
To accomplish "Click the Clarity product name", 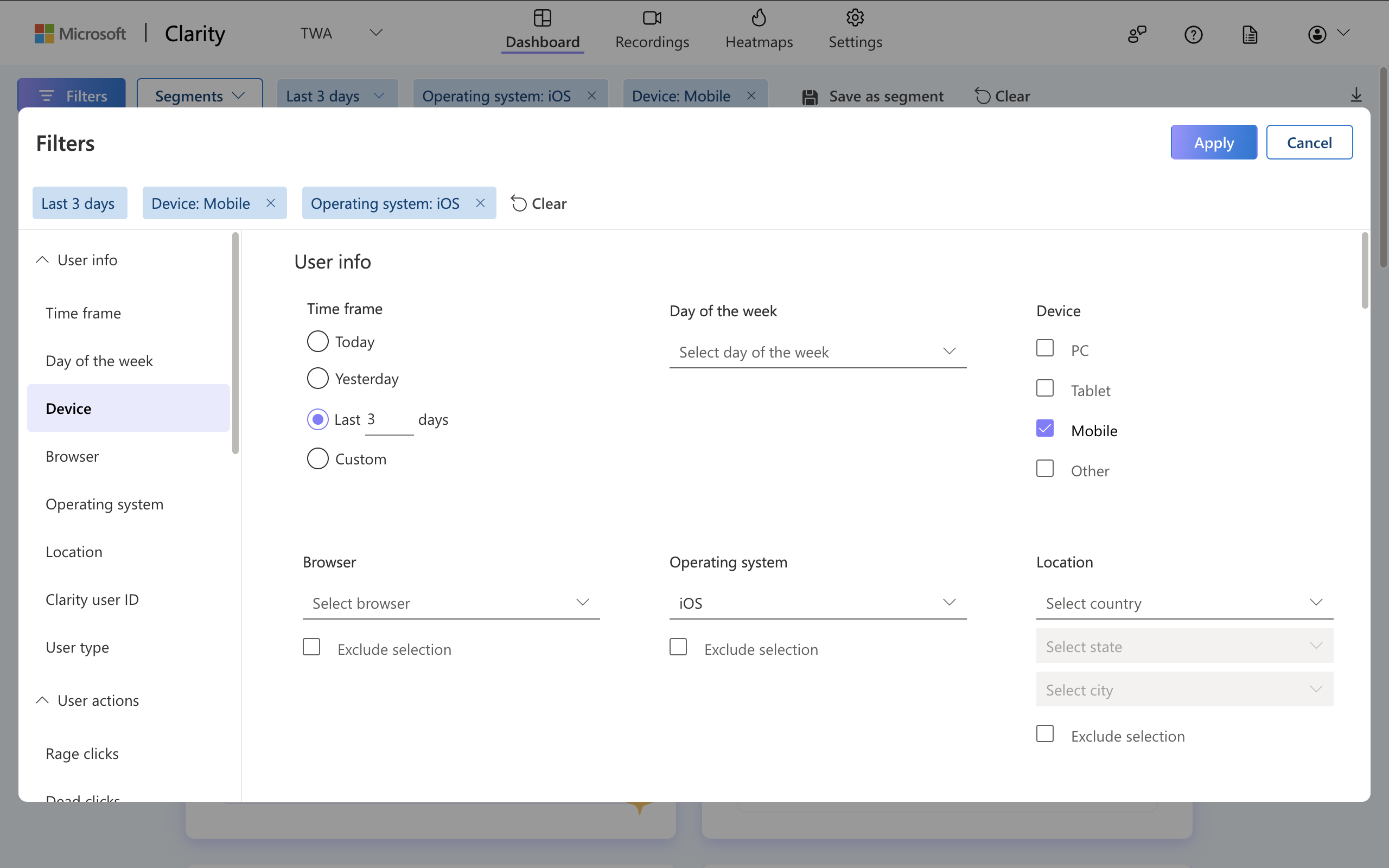I will (x=195, y=33).
